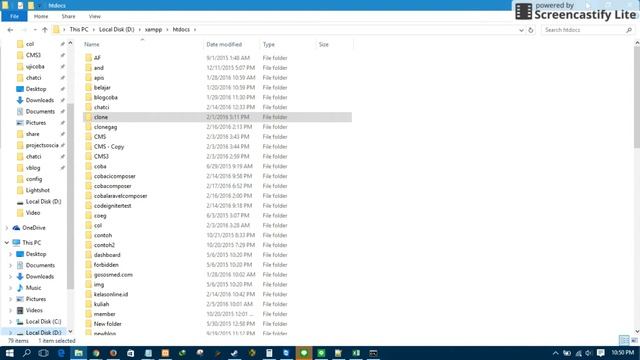Go back with the Back arrow
640x360 pixels.
pos(10,30)
